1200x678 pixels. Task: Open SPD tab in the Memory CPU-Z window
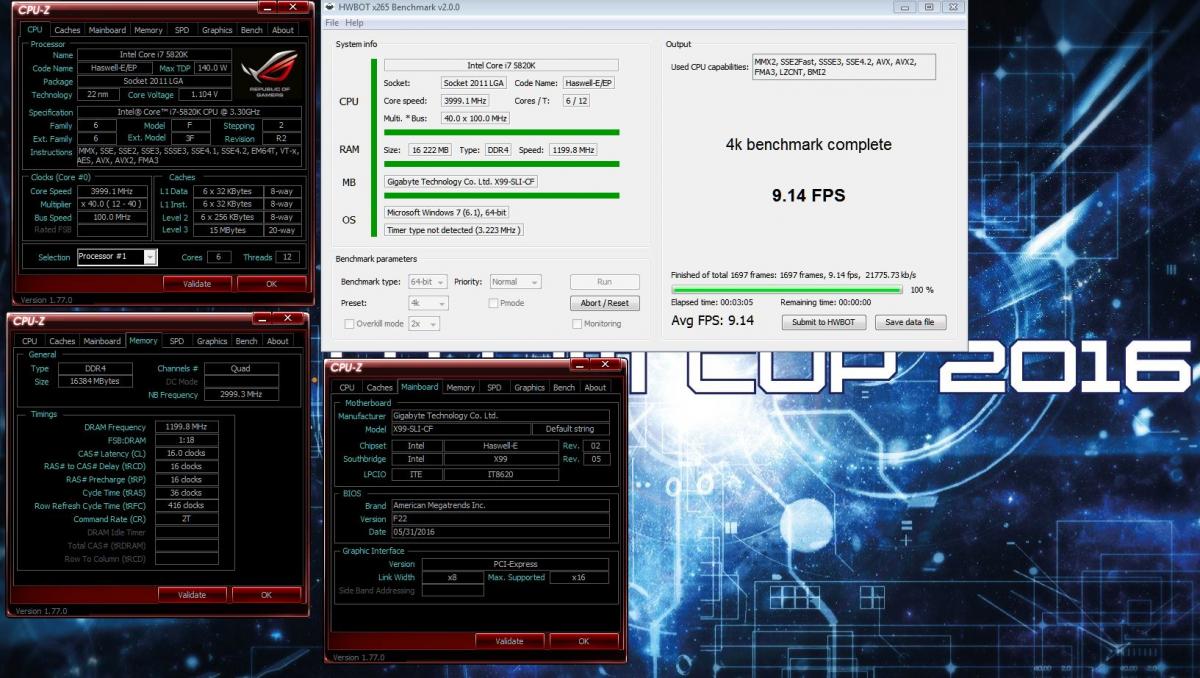(176, 341)
